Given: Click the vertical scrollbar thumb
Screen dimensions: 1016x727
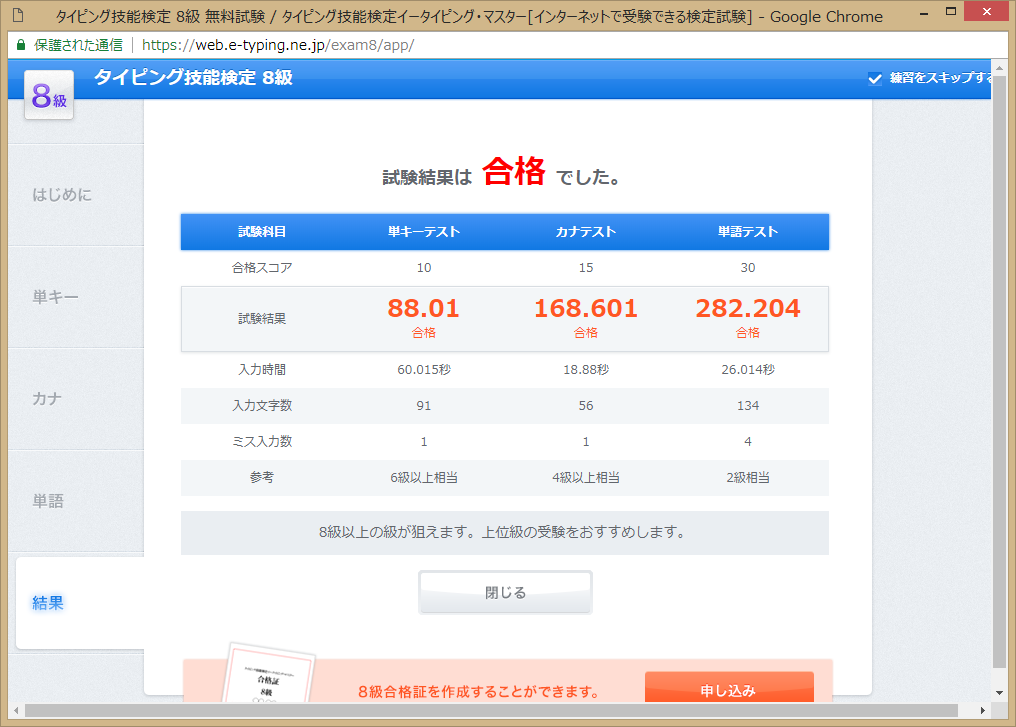Looking at the screenshot, I should pyautogui.click(x=999, y=370).
